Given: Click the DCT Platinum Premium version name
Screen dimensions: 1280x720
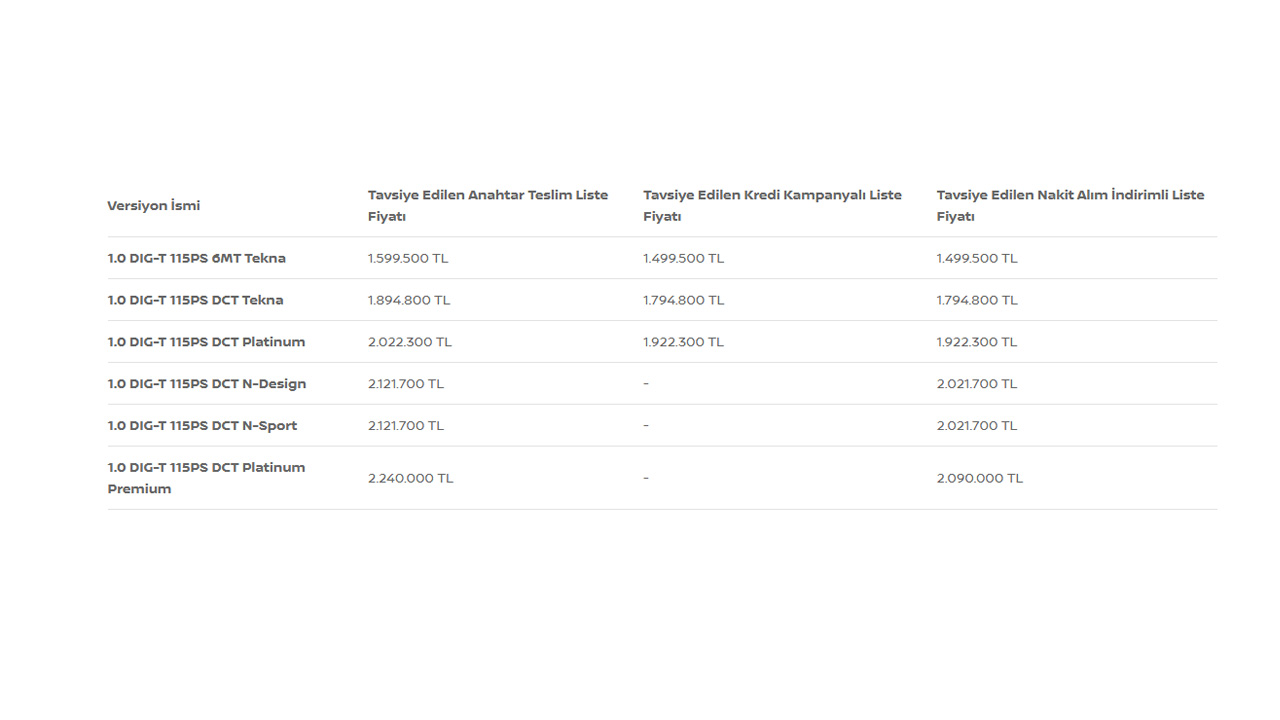Looking at the screenshot, I should [x=207, y=478].
